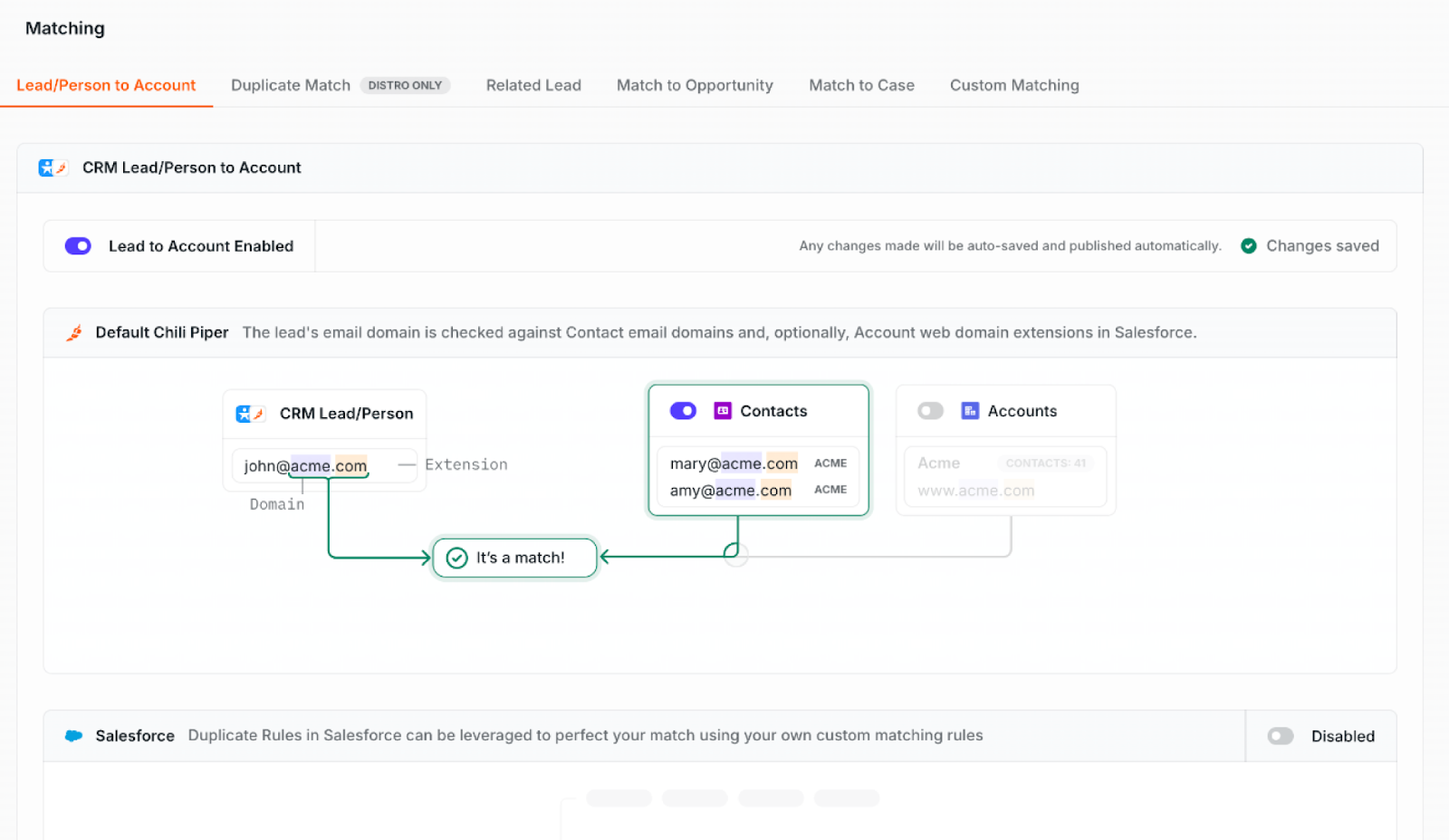Click the blue Accounts icon
This screenshot has width=1449, height=840.
coord(970,411)
